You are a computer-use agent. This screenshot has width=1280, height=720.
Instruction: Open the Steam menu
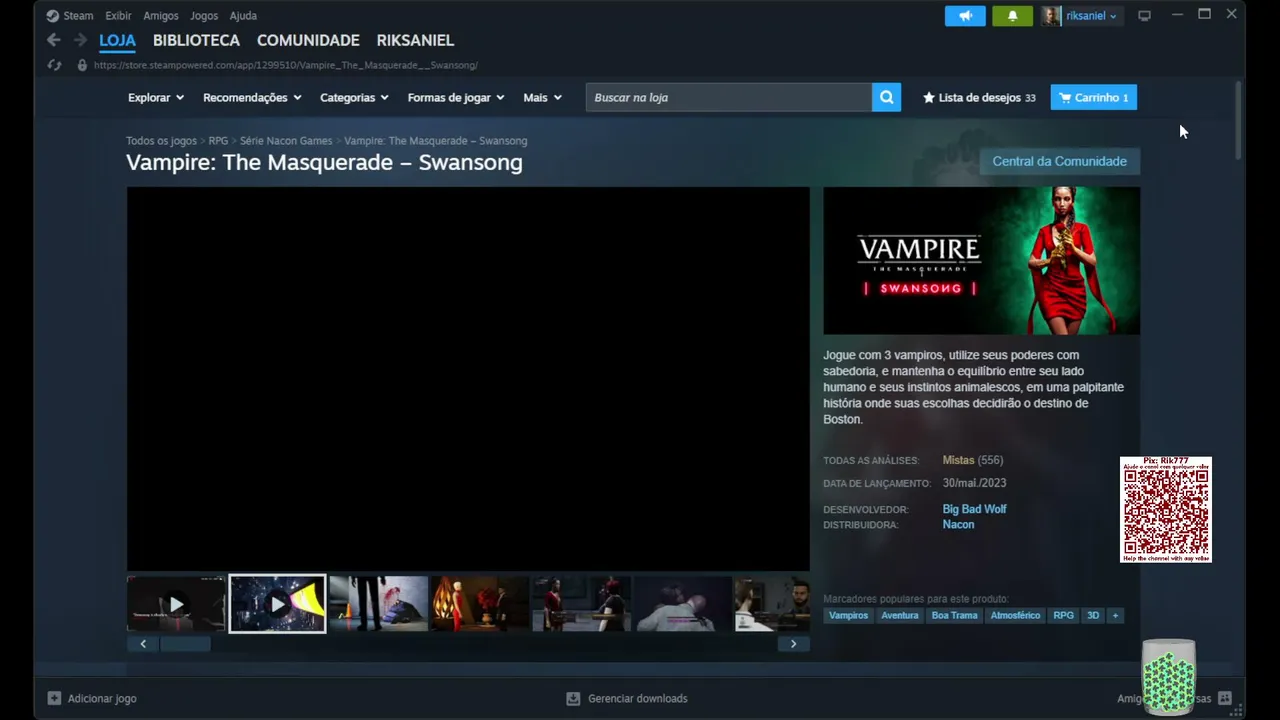(x=70, y=16)
